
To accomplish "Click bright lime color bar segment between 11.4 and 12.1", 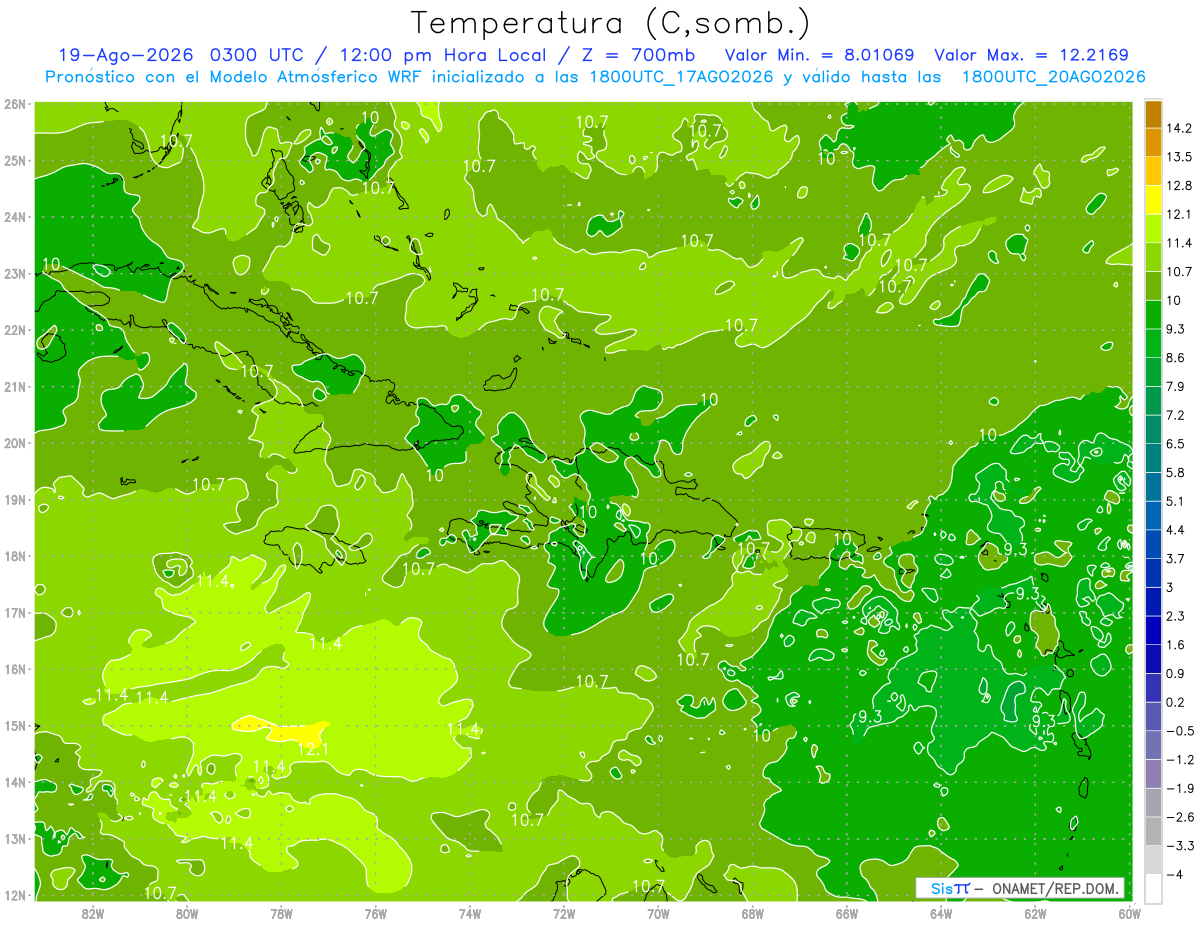I will point(1153,229).
